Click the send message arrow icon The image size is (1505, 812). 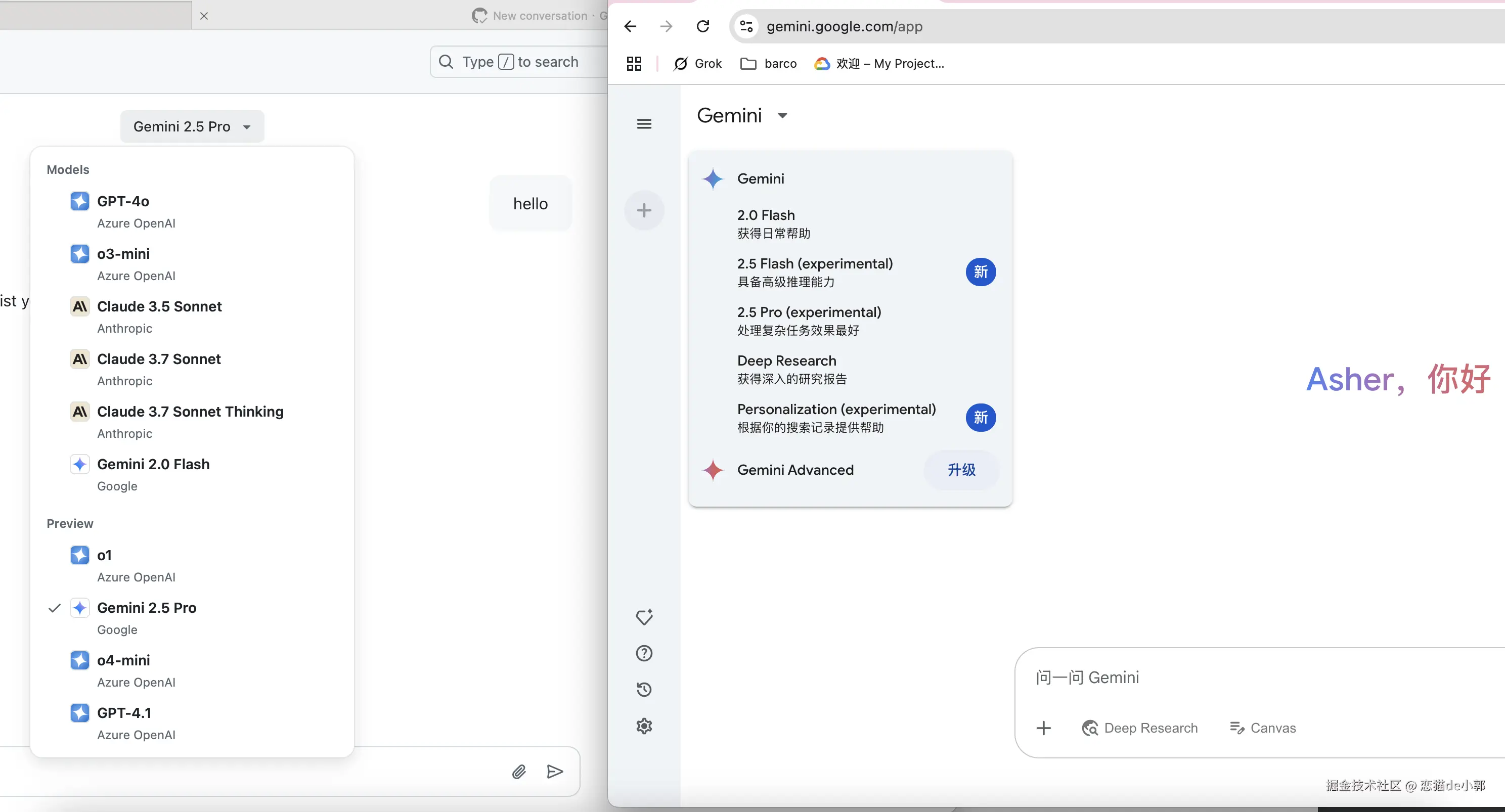[554, 772]
